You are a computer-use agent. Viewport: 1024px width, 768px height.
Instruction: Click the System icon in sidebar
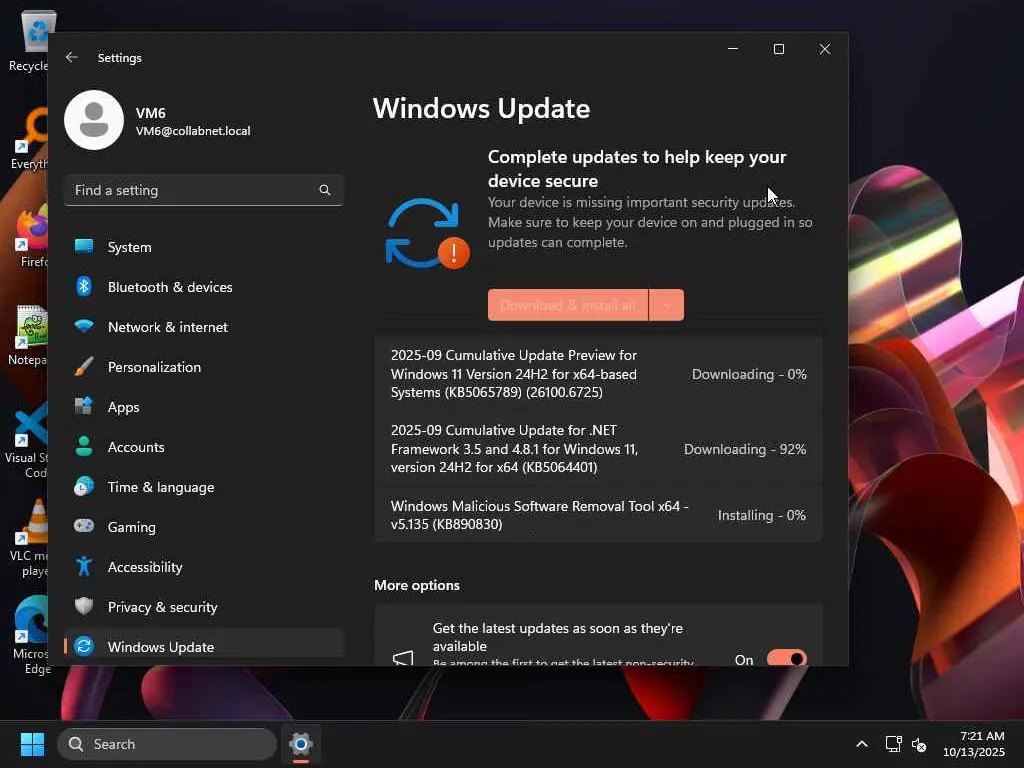click(x=84, y=246)
